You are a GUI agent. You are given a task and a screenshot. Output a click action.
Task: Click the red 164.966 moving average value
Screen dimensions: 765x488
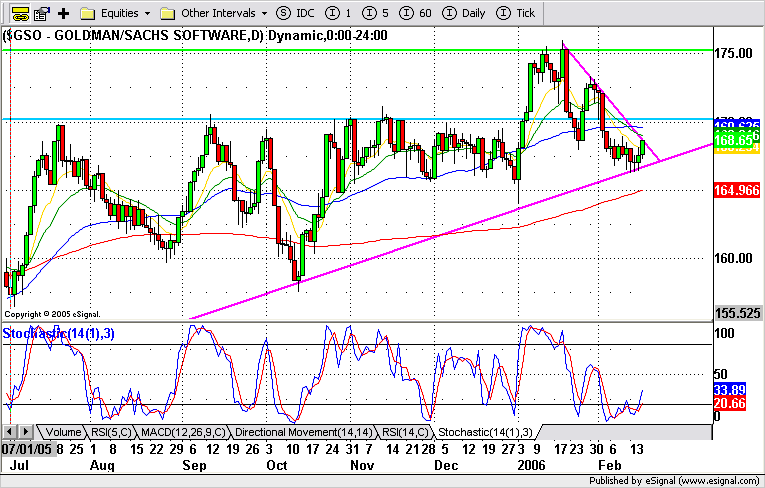(x=737, y=190)
